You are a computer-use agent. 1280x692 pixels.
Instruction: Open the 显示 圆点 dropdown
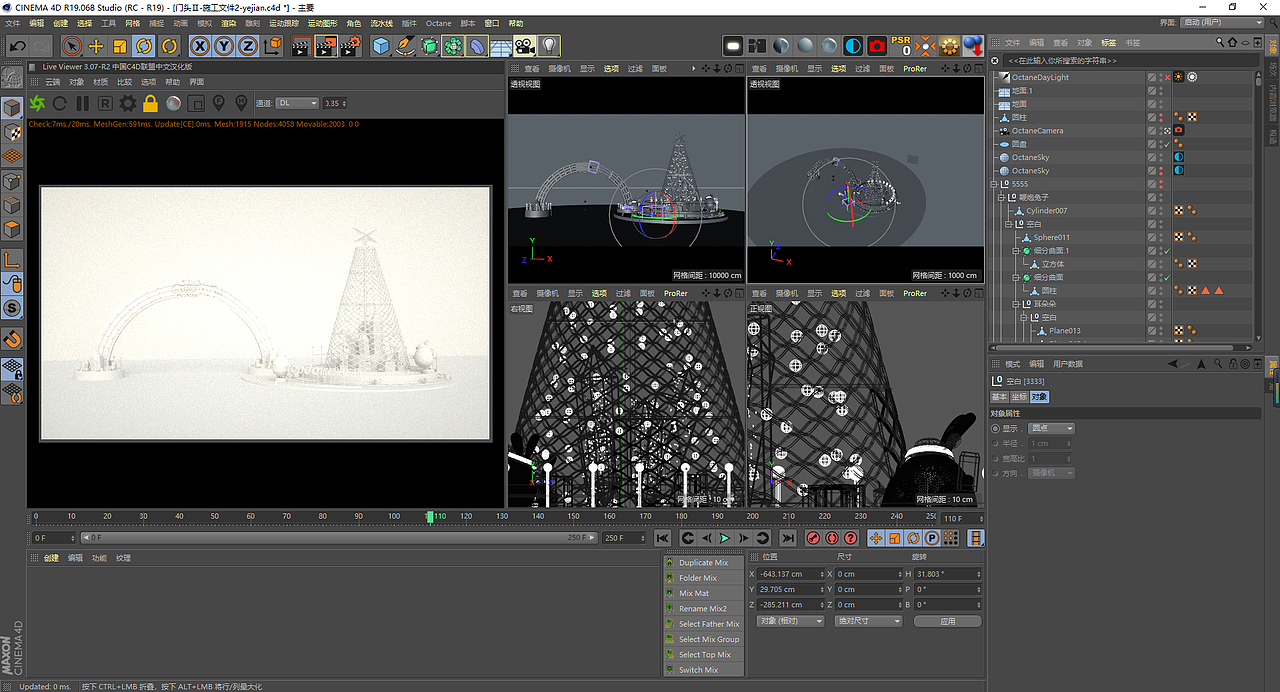1052,428
